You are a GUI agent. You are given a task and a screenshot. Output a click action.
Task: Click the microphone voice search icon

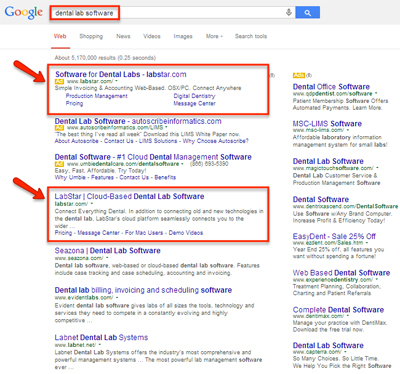(x=289, y=13)
